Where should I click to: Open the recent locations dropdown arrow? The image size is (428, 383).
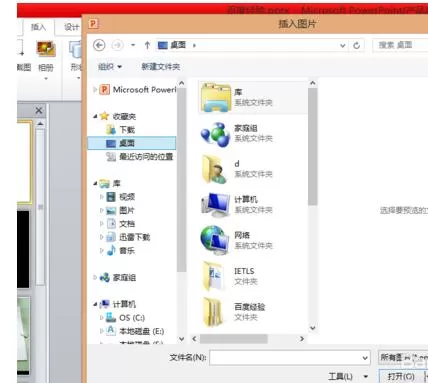[133, 45]
